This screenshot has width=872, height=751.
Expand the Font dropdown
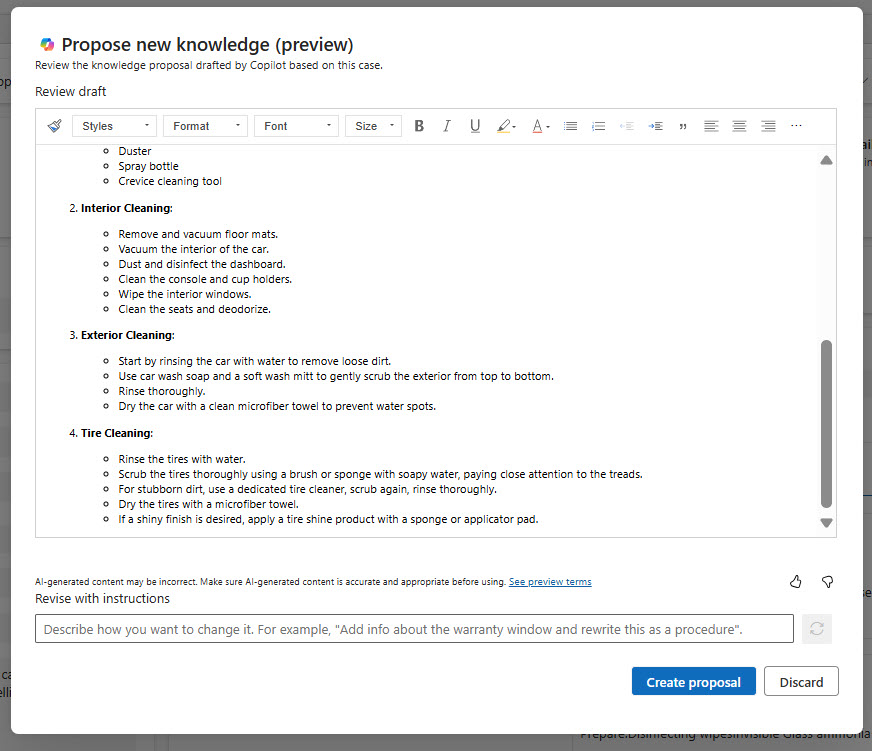296,126
